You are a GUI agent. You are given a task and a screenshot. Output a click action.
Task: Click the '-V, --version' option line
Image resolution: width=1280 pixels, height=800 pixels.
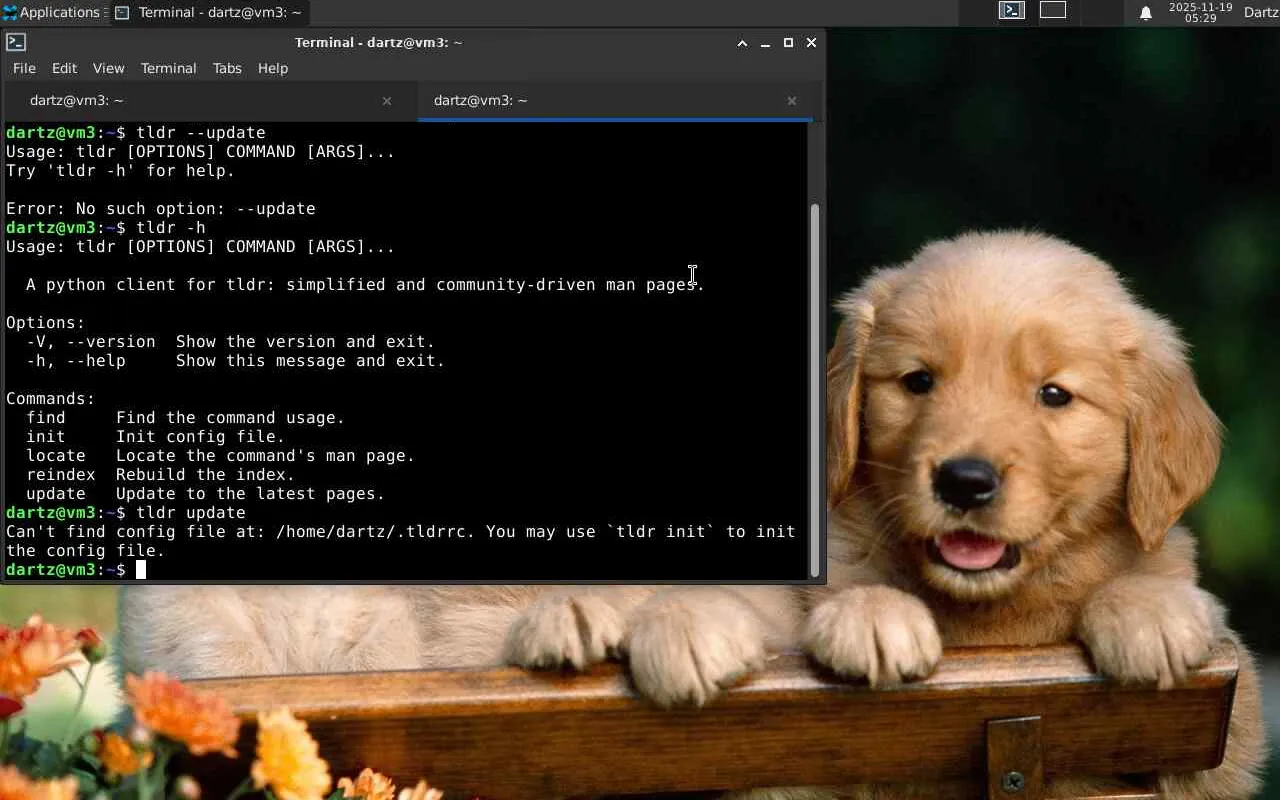click(x=231, y=342)
